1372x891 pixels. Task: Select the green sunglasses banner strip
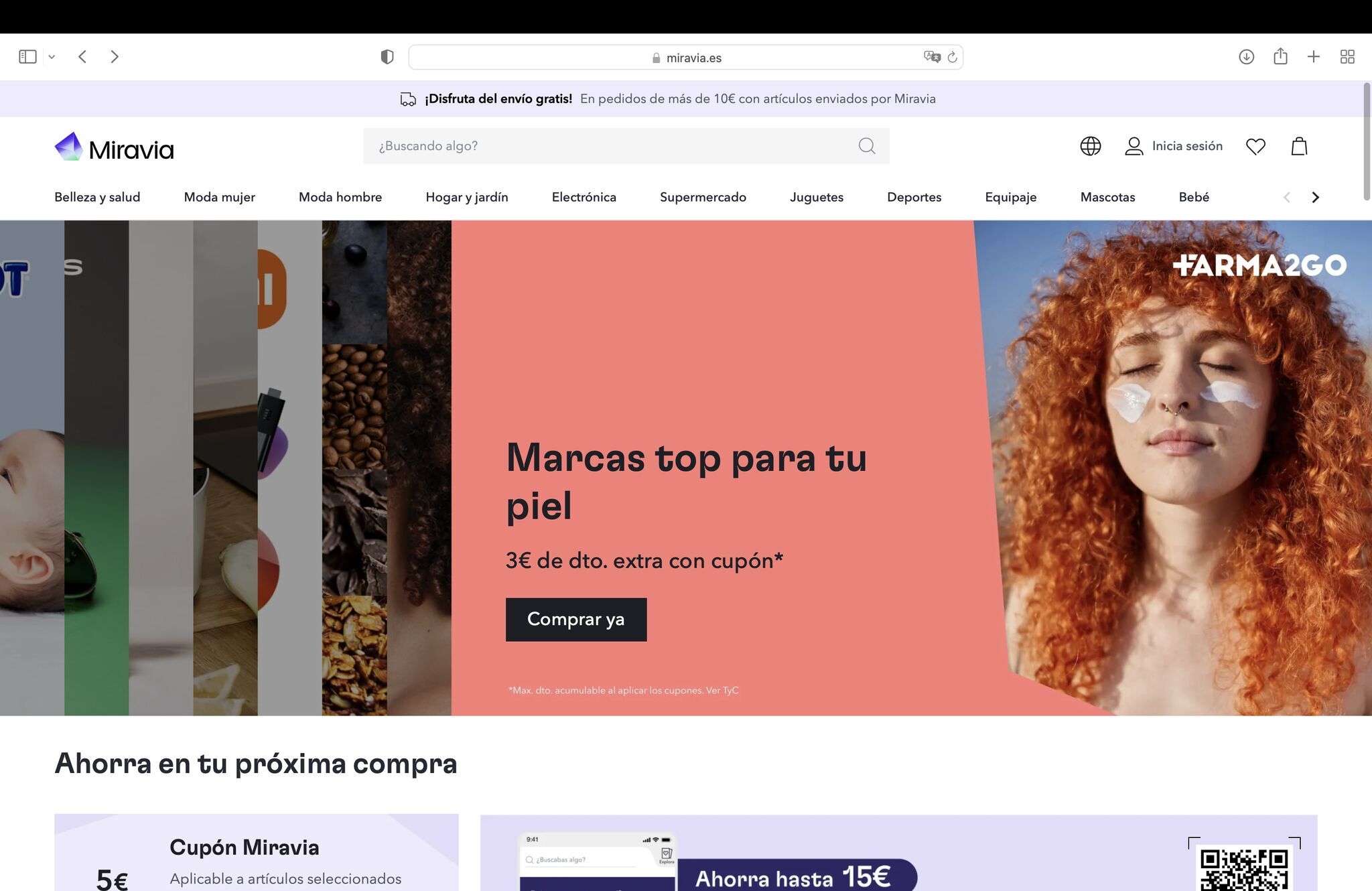96,468
